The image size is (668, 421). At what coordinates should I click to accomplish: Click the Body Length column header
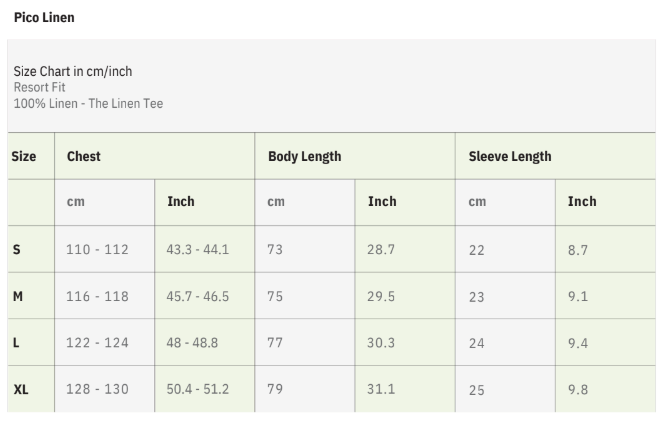point(304,156)
